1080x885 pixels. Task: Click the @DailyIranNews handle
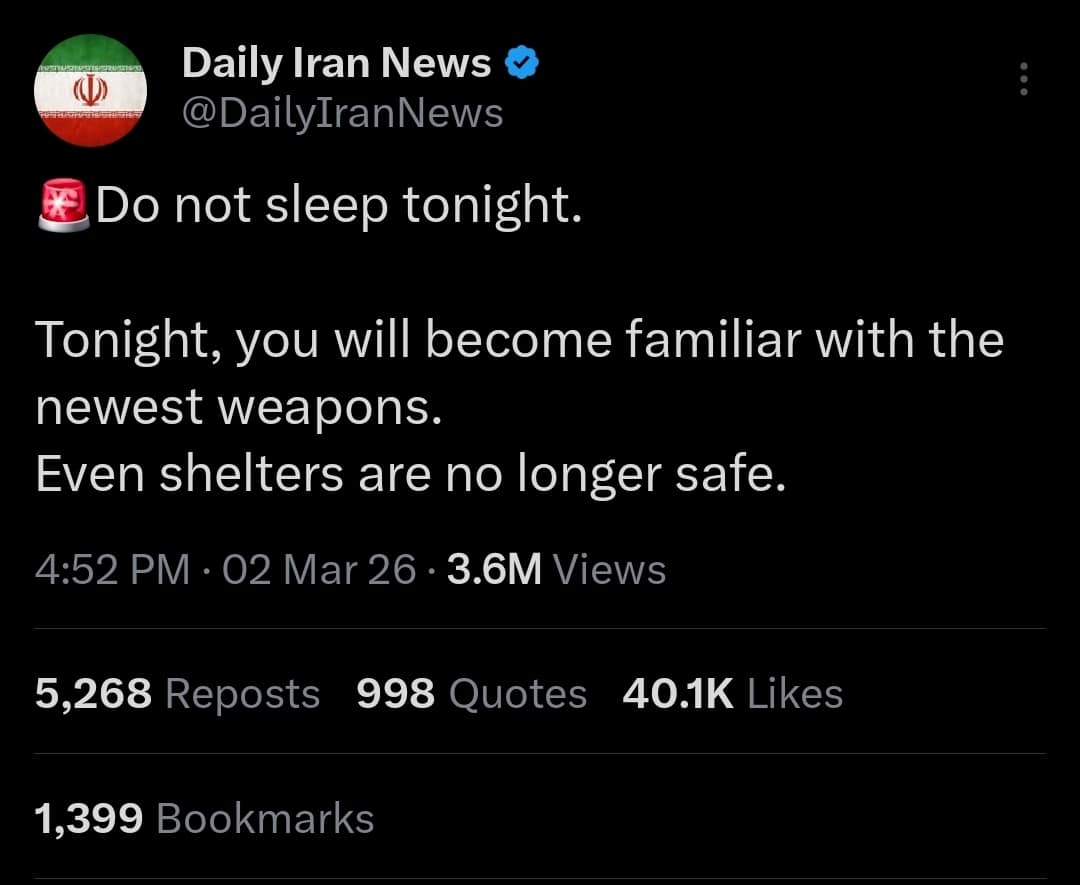pos(342,113)
